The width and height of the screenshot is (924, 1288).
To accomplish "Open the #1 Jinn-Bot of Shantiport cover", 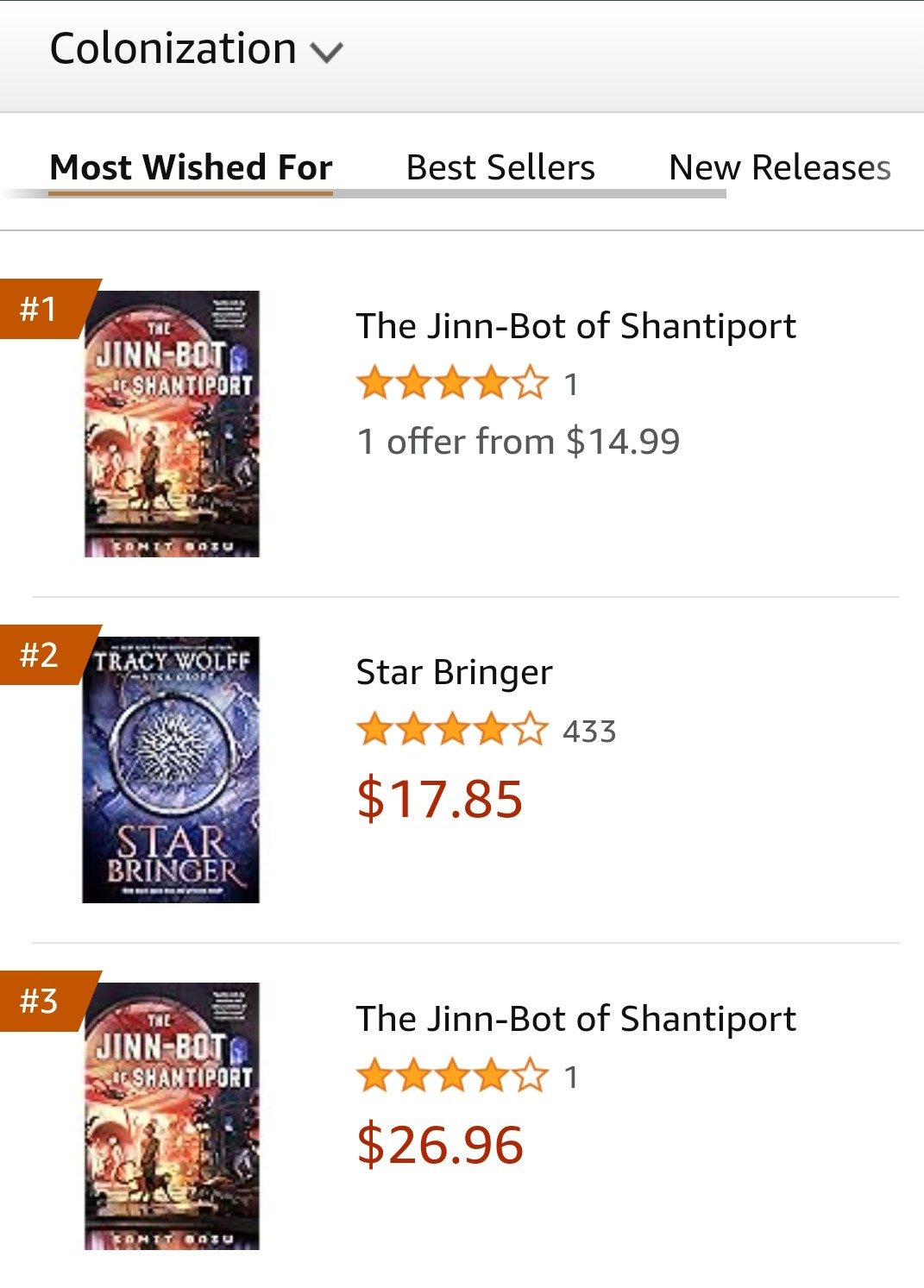I will click(x=172, y=424).
